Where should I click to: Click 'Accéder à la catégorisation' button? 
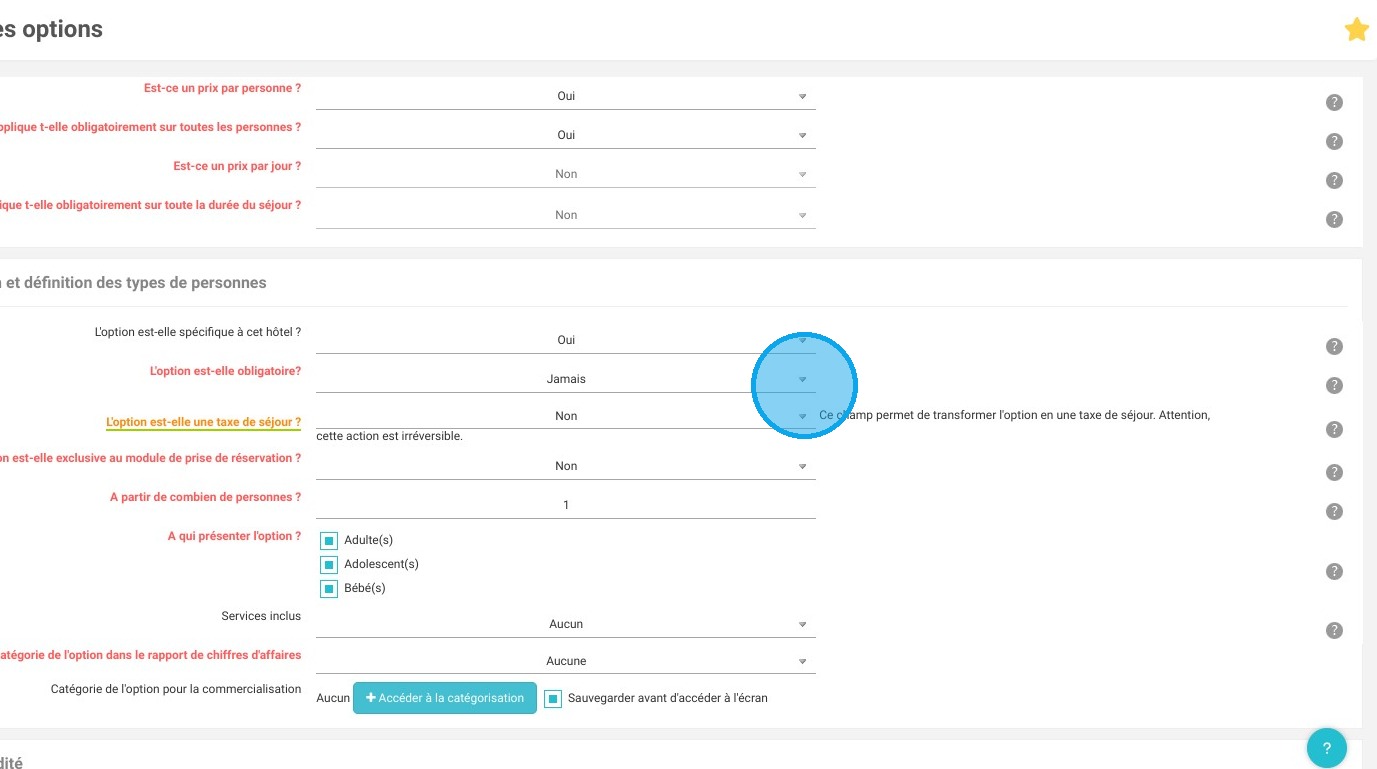point(445,698)
